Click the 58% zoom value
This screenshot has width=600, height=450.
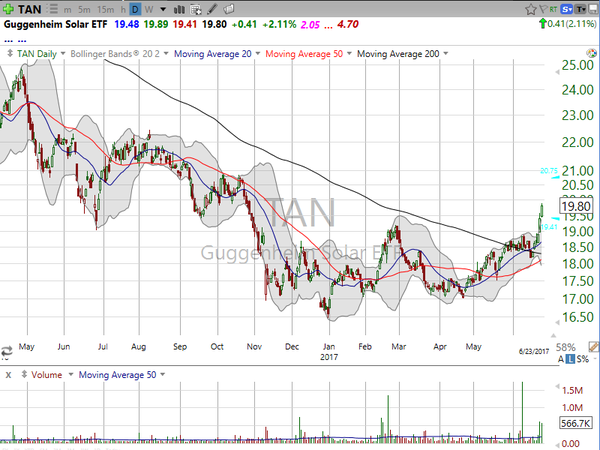tap(566, 347)
